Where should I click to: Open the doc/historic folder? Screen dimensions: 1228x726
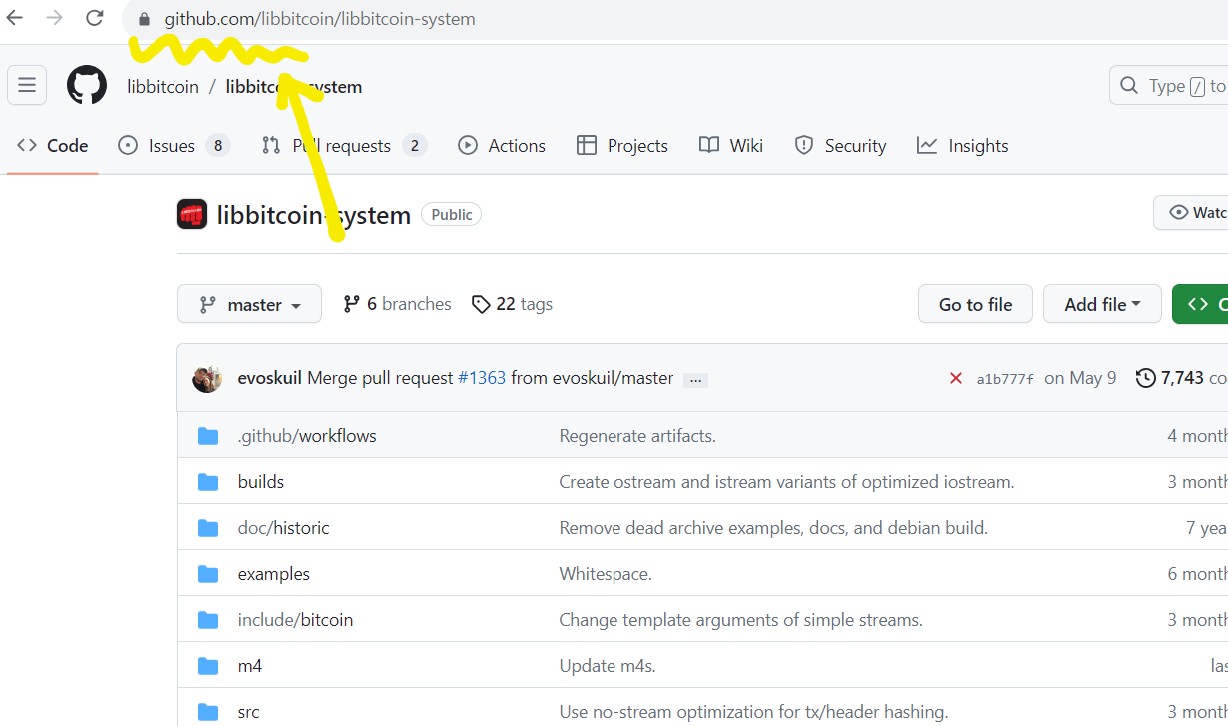[283, 528]
